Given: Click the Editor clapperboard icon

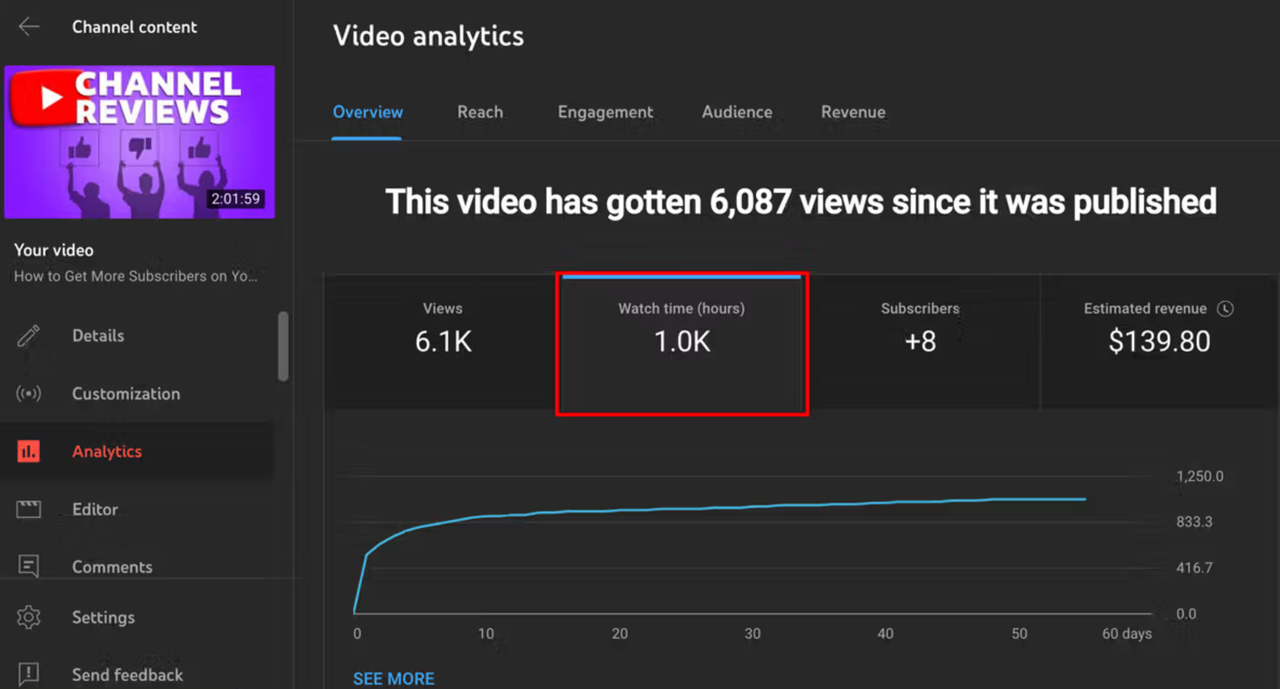Looking at the screenshot, I should pyautogui.click(x=29, y=510).
